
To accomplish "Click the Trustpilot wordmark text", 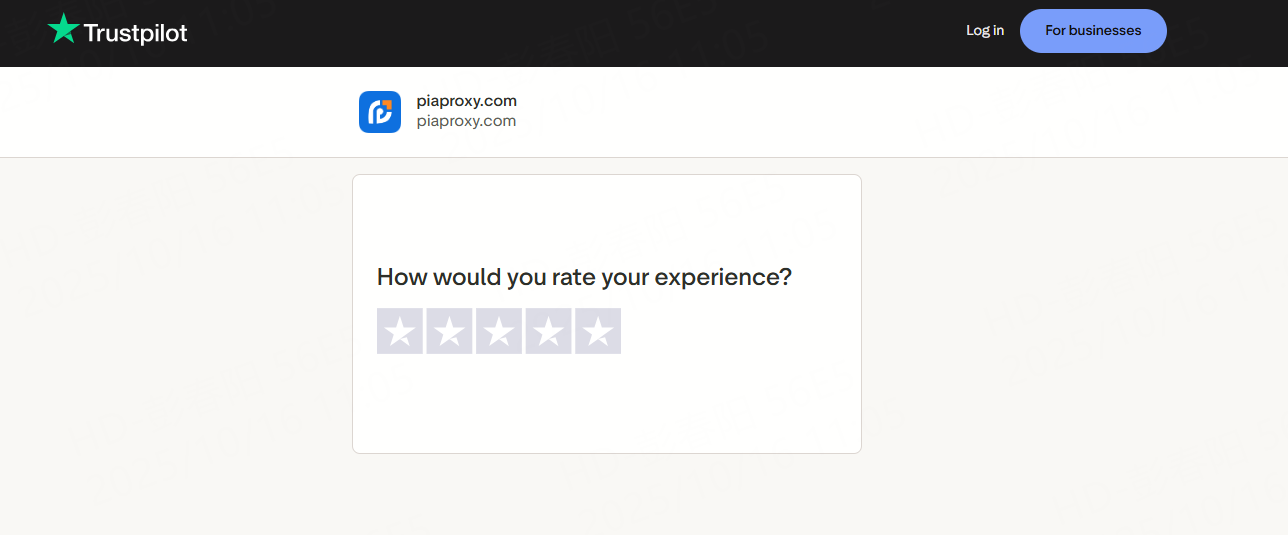I will pyautogui.click(x=135, y=33).
